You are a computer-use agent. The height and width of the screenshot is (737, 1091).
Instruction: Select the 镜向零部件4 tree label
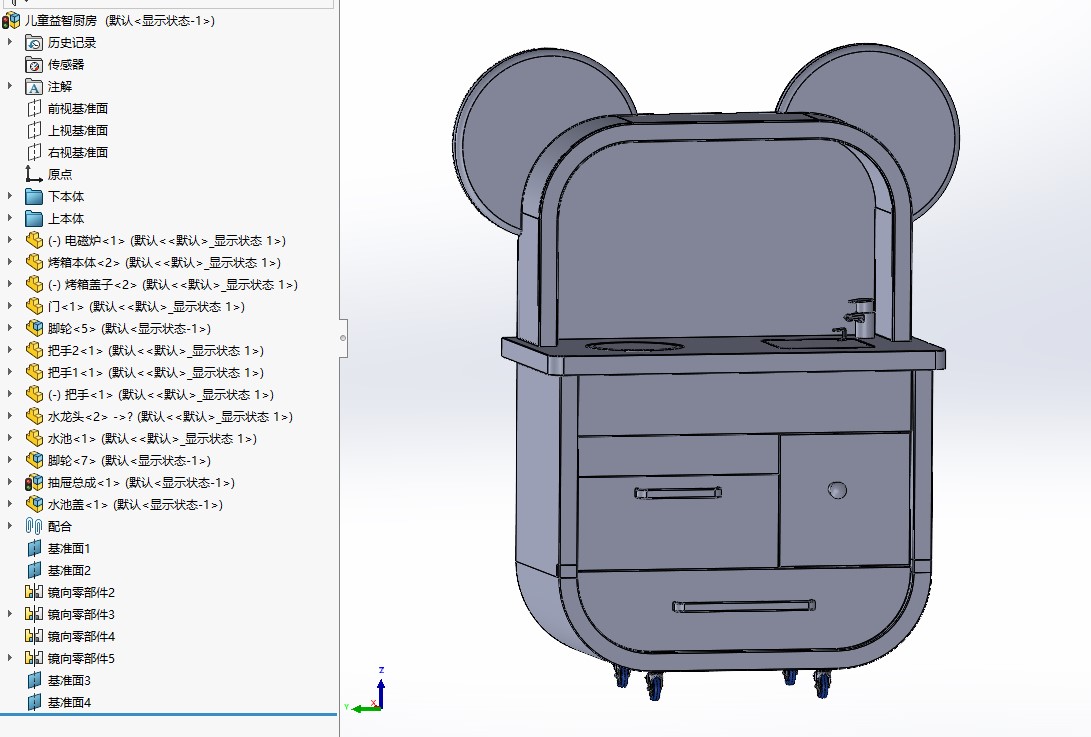tap(81, 636)
